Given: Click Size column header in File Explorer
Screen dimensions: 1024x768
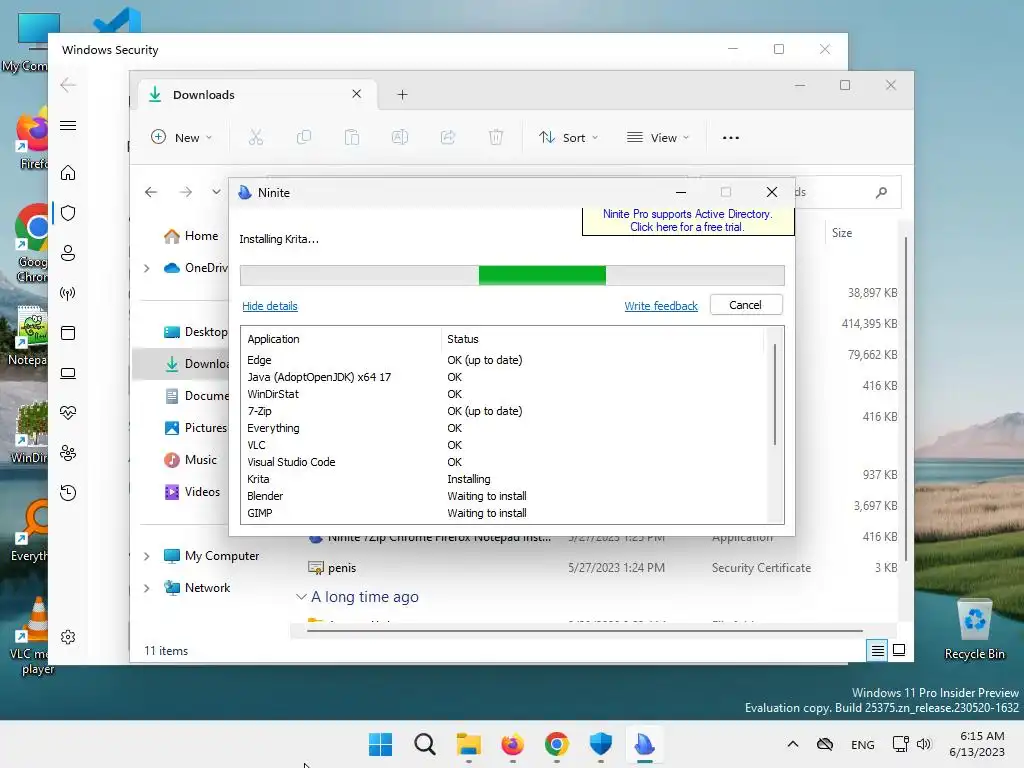Looking at the screenshot, I should [x=841, y=232].
